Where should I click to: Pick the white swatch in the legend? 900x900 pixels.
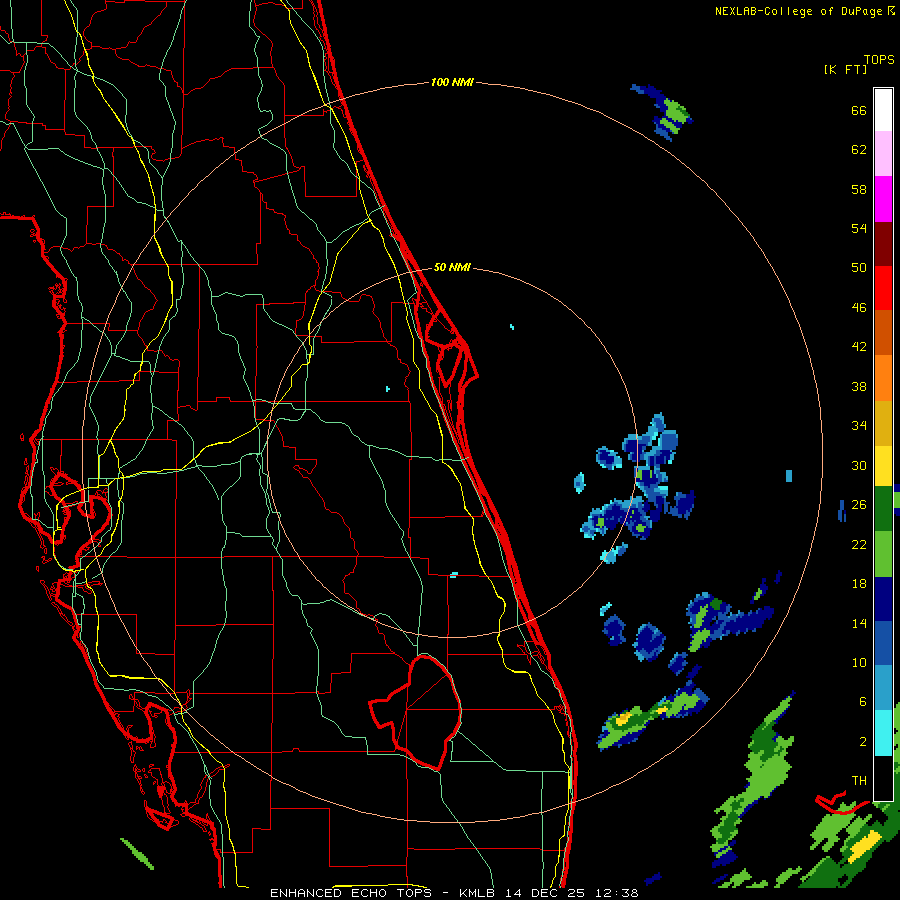pos(883,110)
